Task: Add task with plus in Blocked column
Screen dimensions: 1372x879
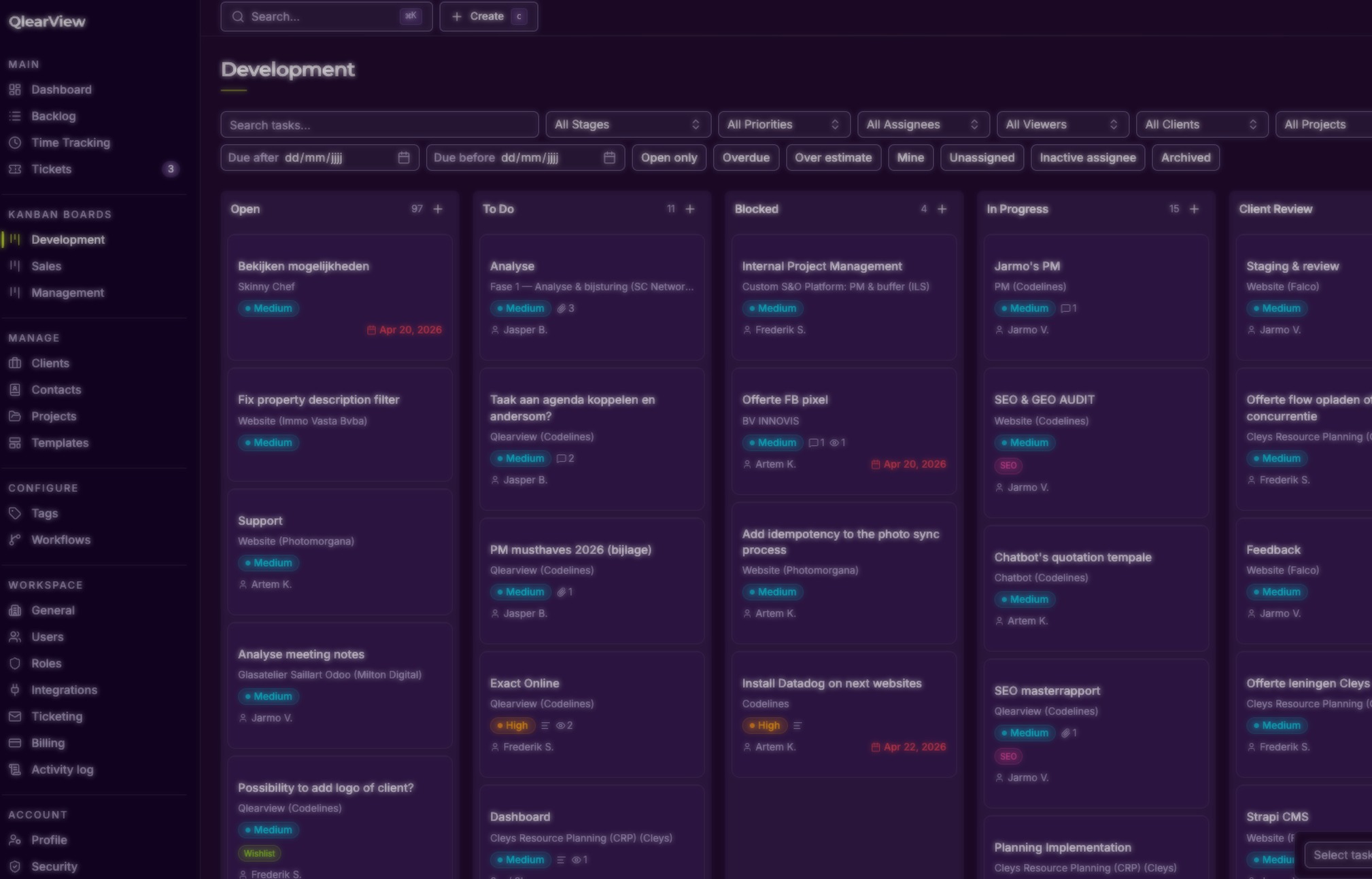Action: pyautogui.click(x=942, y=209)
